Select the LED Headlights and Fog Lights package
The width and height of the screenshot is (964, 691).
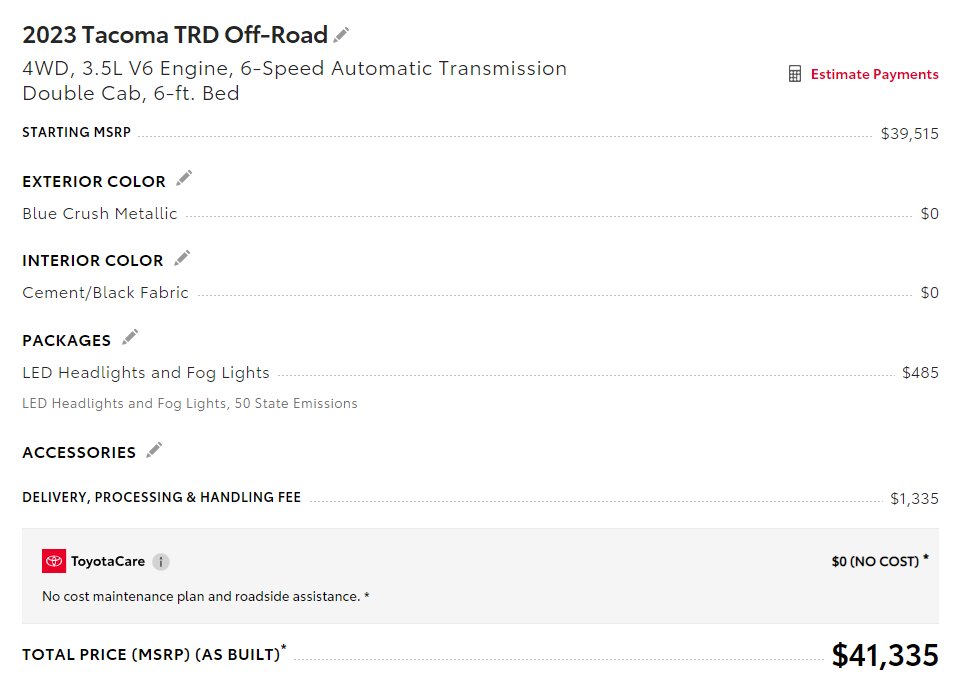coord(146,373)
